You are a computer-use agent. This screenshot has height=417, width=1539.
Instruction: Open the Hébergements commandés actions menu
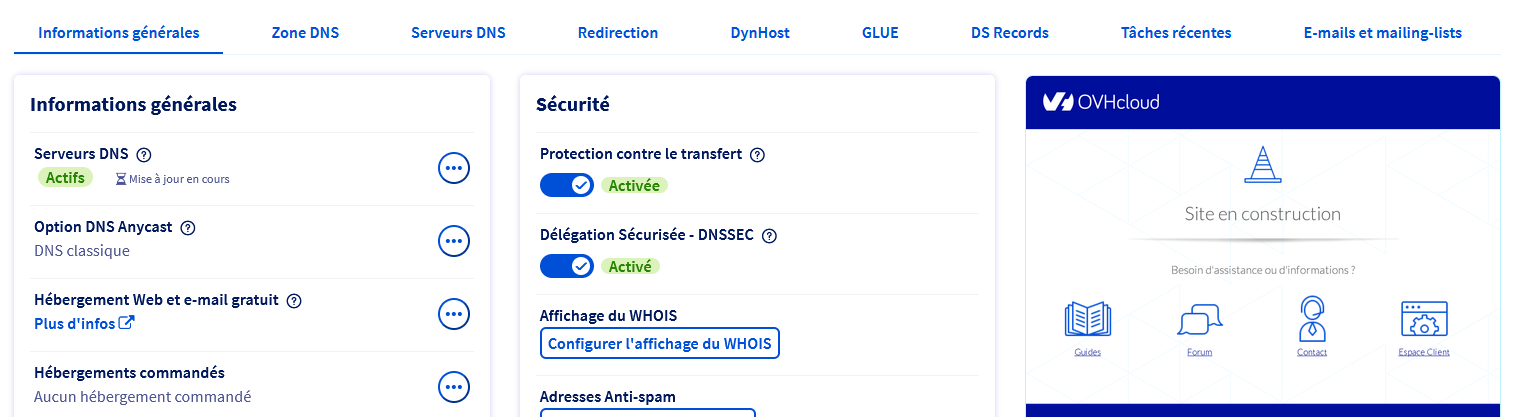click(x=454, y=387)
